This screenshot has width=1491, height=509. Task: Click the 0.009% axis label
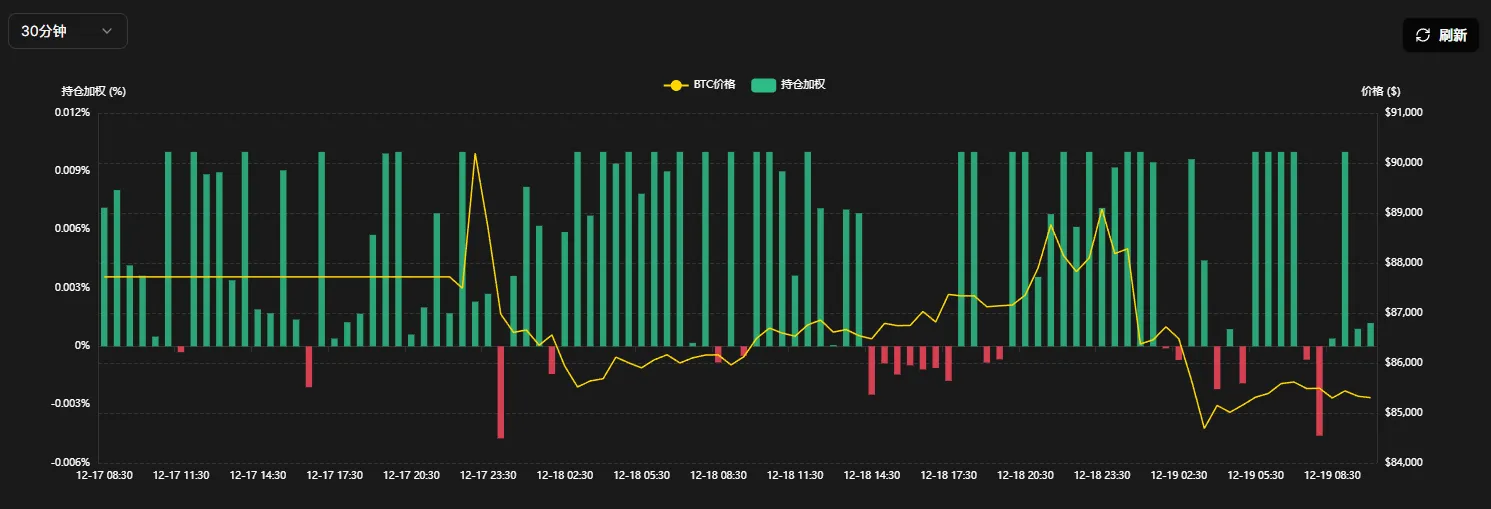click(x=72, y=170)
